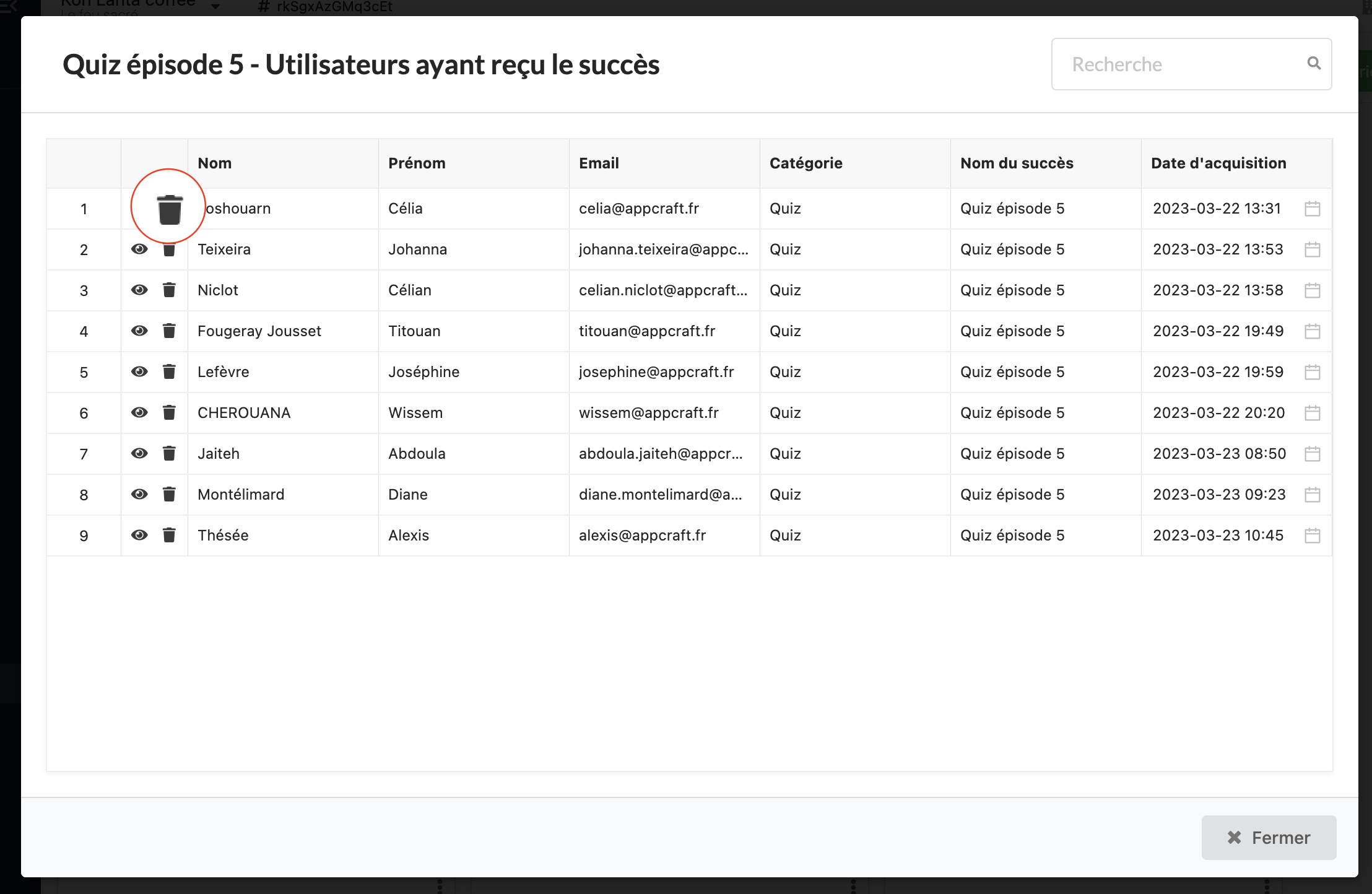Click the highlighted trash icon in row 1

point(169,209)
